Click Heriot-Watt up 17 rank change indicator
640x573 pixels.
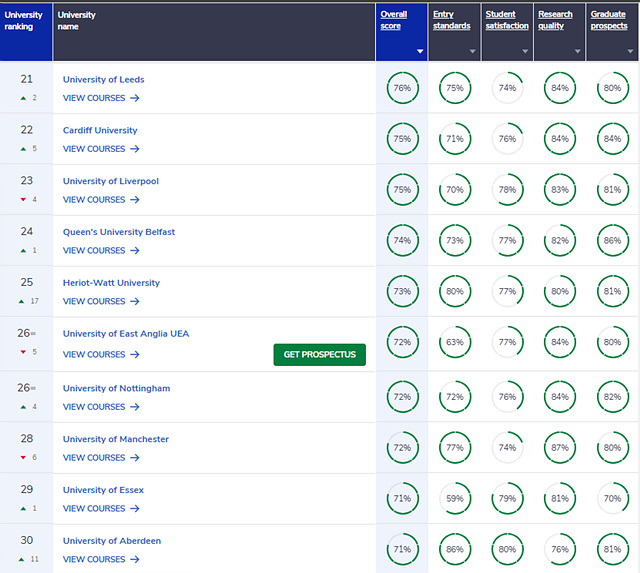[x=28, y=301]
